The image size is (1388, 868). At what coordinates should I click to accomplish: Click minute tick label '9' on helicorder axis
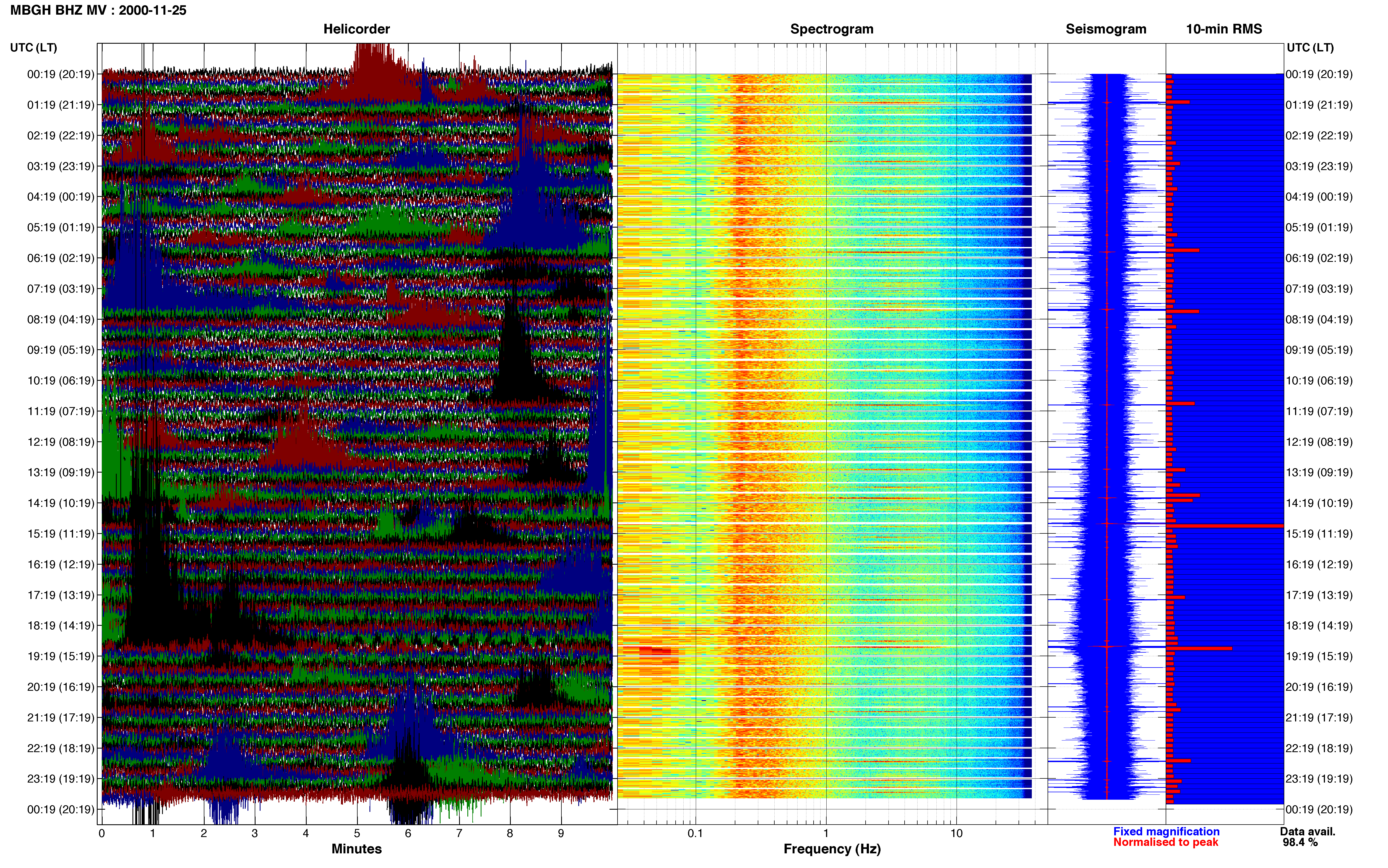tap(561, 833)
